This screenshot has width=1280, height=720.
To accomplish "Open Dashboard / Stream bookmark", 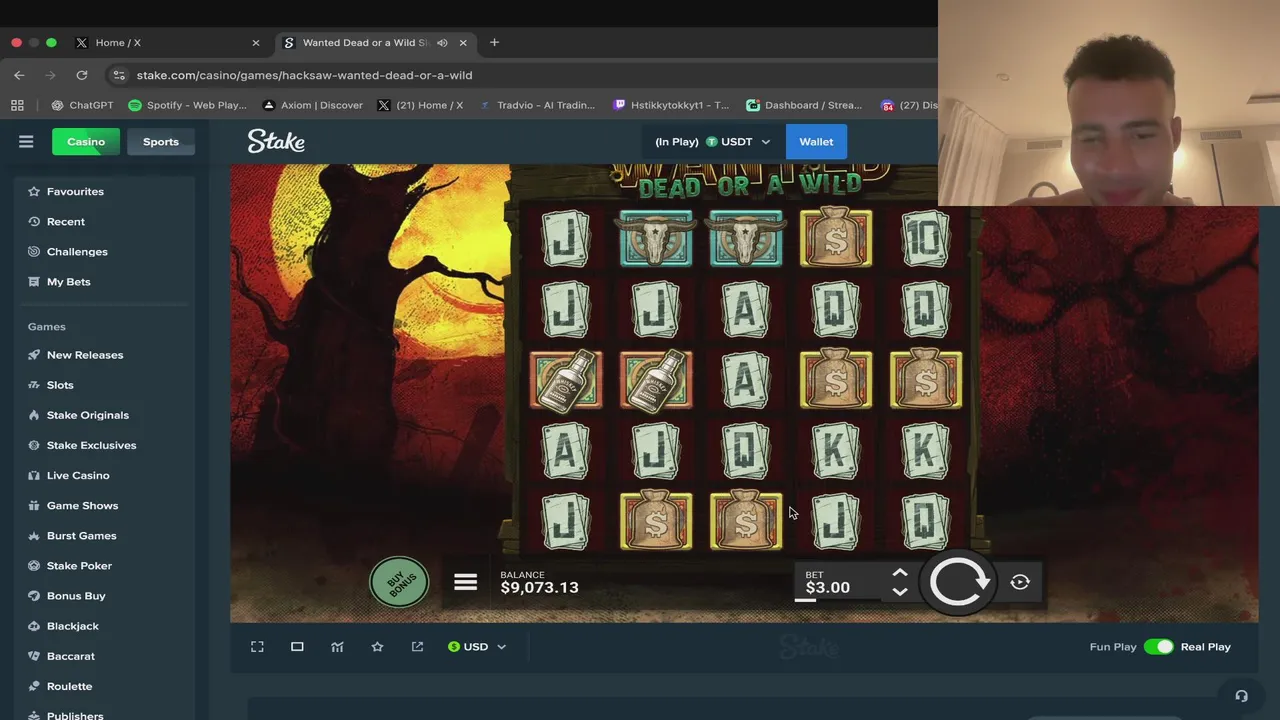I will 804,105.
